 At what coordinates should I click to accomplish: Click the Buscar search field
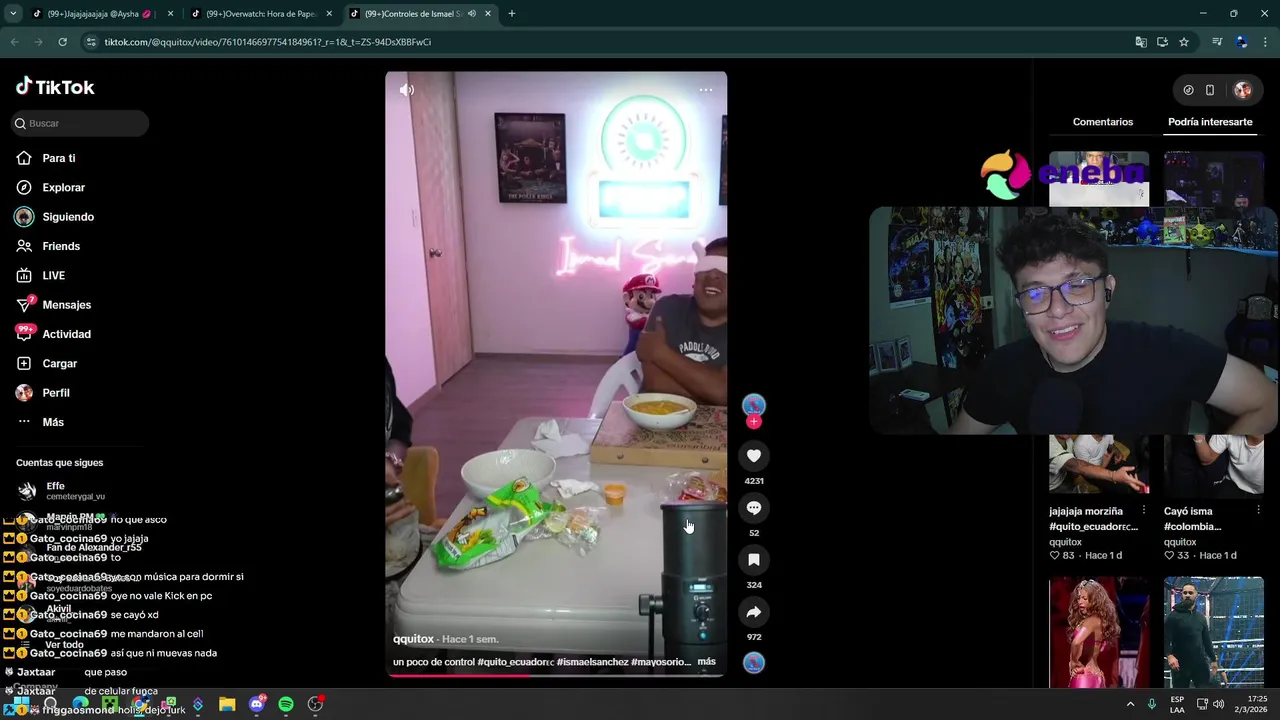(80, 123)
